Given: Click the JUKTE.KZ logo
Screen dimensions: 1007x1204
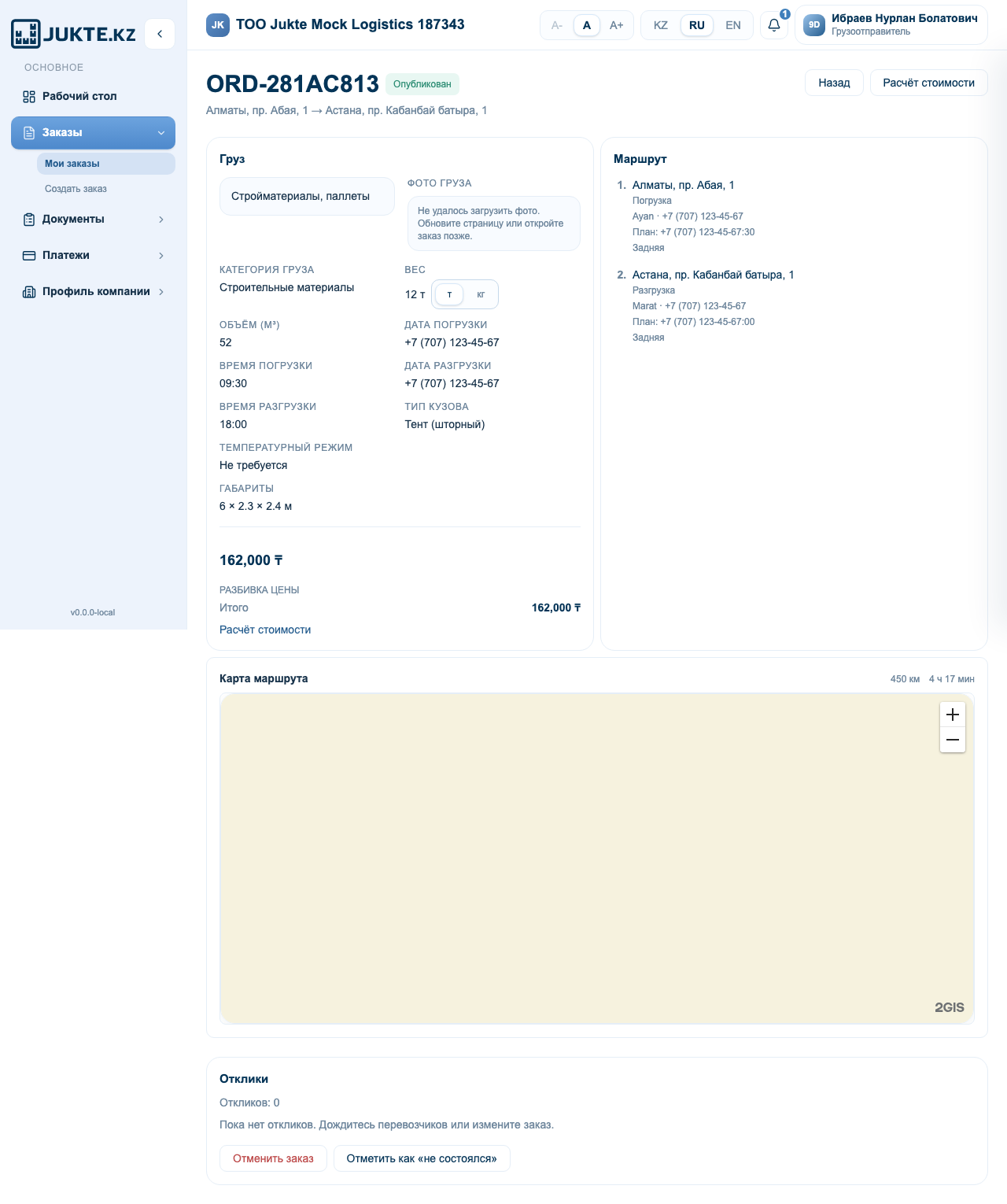Looking at the screenshot, I should pos(73,34).
